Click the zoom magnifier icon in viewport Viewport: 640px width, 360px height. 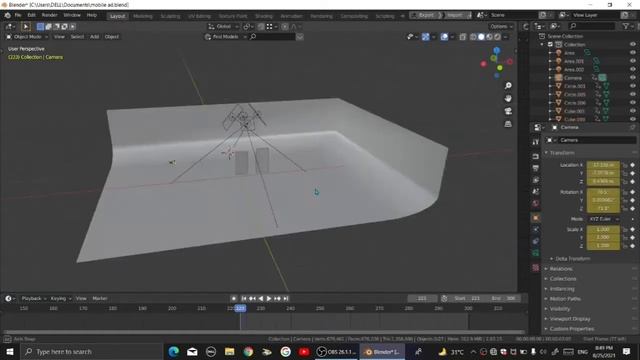pyautogui.click(x=508, y=86)
